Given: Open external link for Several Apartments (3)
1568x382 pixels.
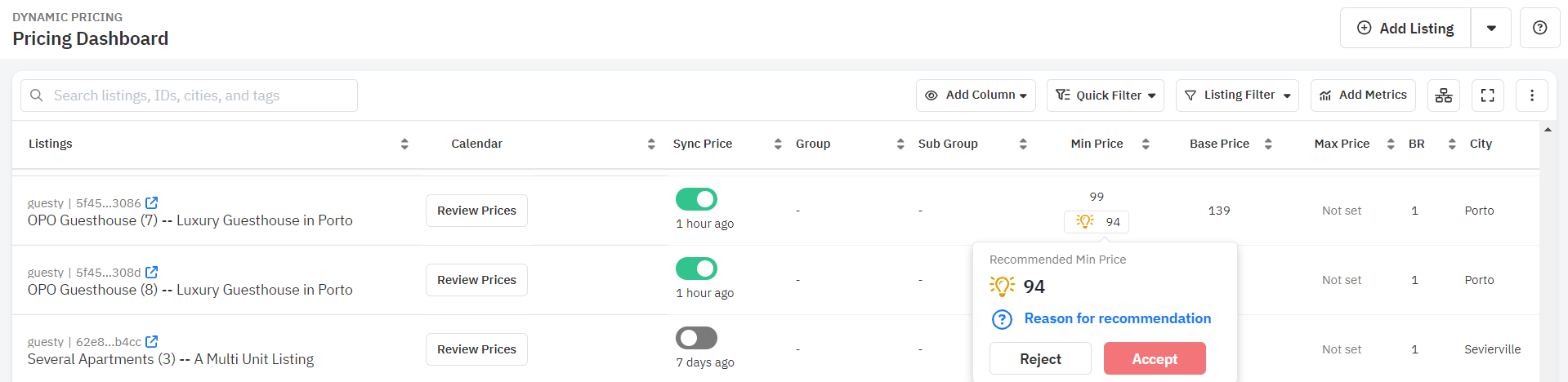Looking at the screenshot, I should (151, 341).
